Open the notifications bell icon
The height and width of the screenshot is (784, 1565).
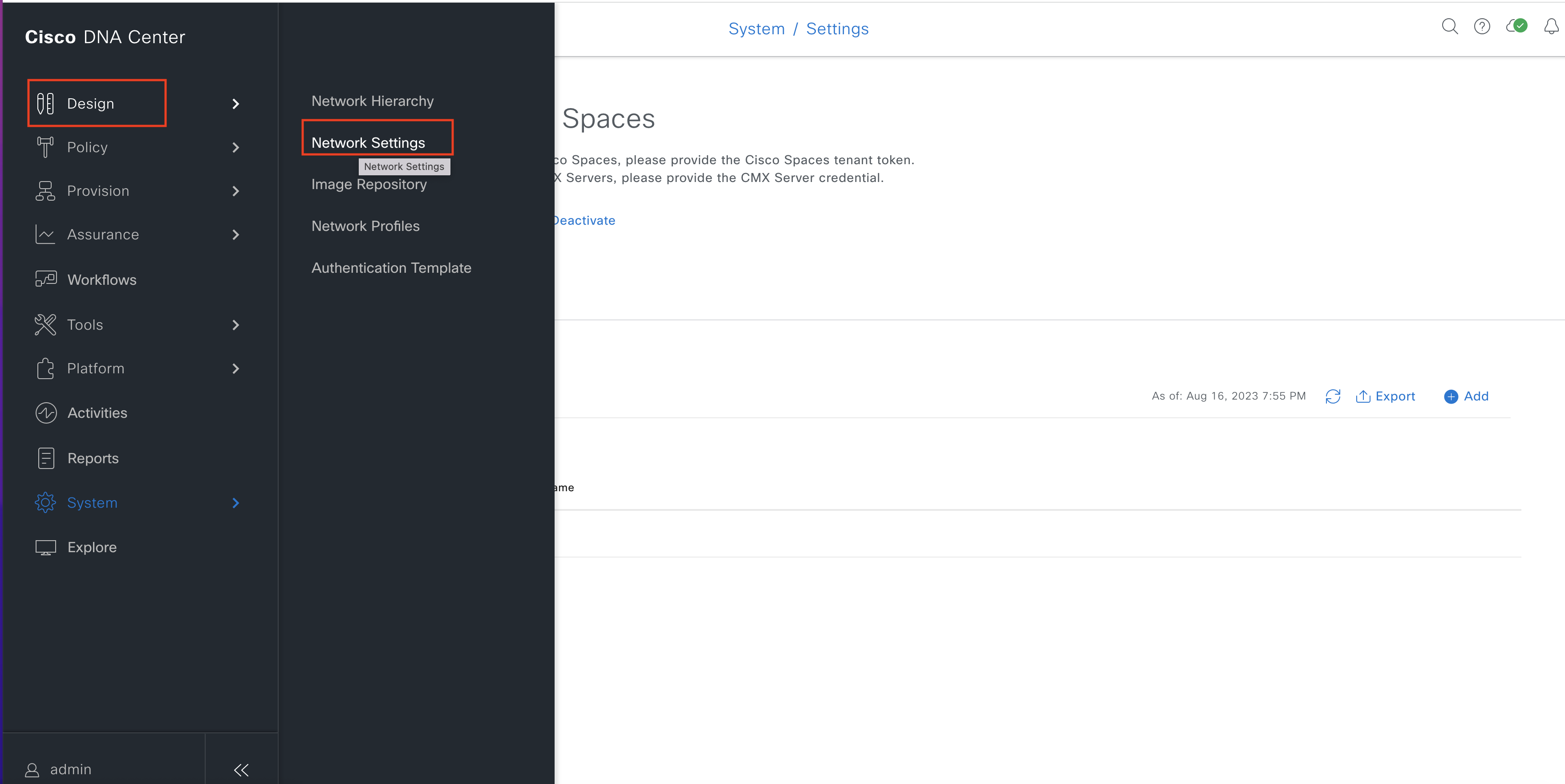1551,26
